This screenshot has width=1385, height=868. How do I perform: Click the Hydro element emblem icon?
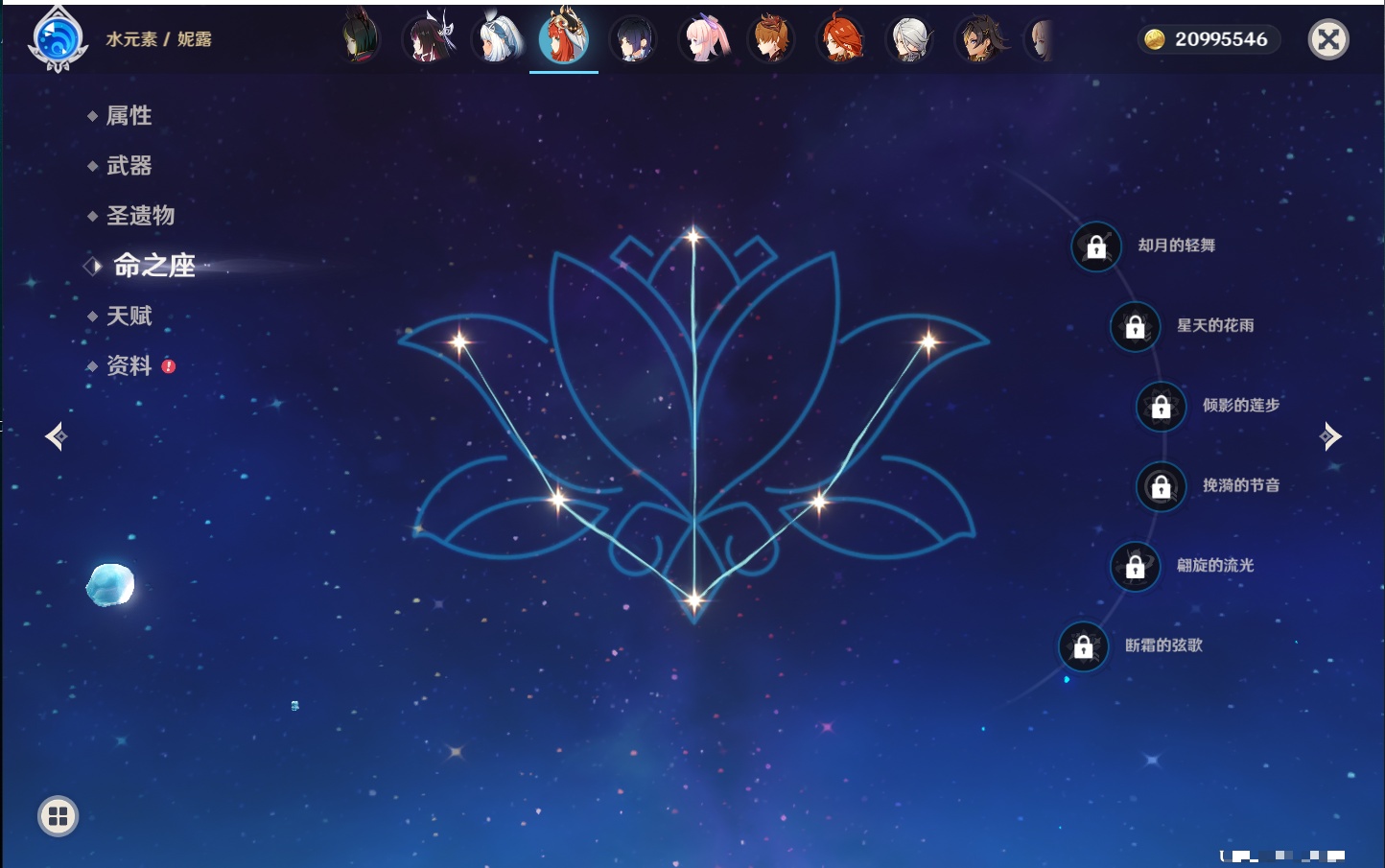pos(58,39)
